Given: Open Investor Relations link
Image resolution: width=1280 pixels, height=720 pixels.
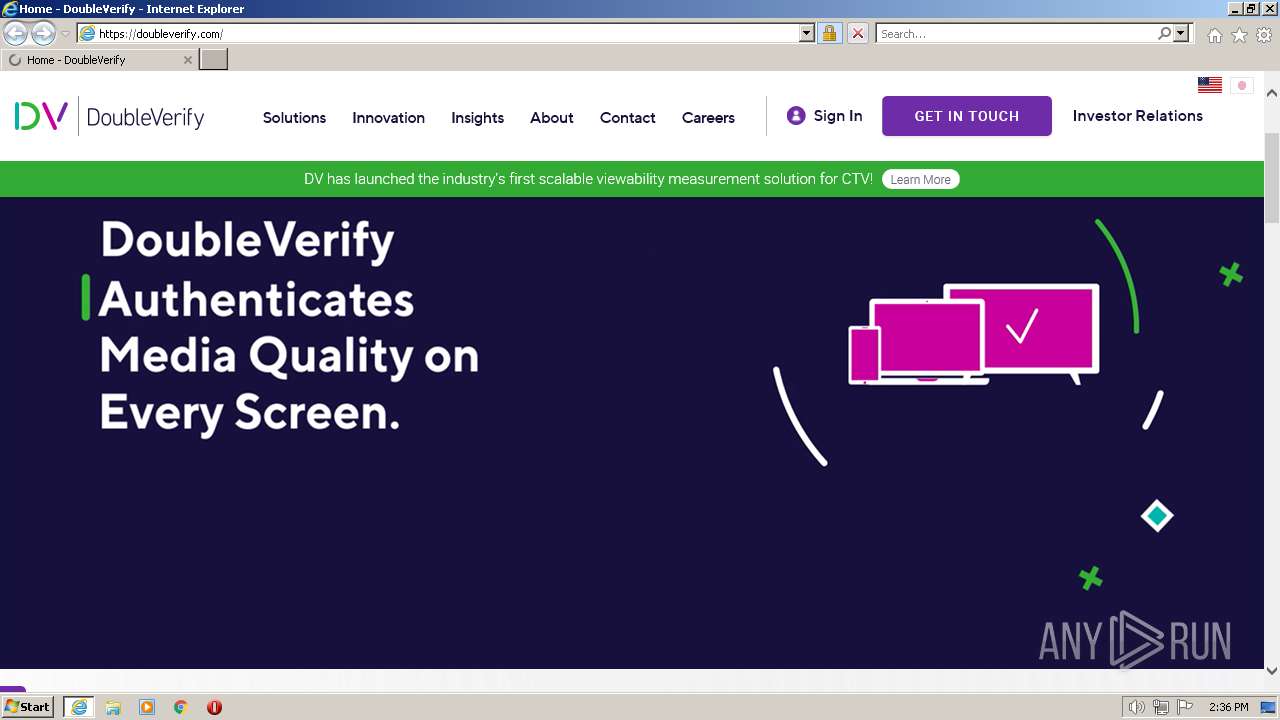Looking at the screenshot, I should pyautogui.click(x=1137, y=116).
